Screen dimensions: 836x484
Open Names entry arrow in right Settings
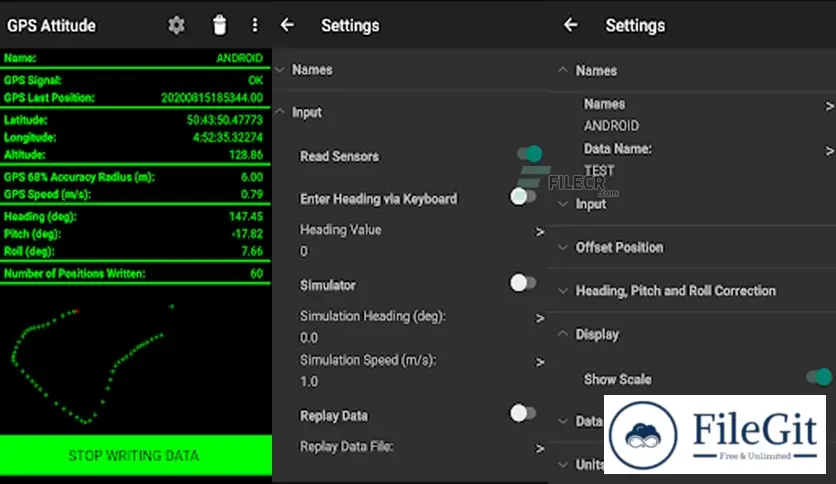point(829,107)
